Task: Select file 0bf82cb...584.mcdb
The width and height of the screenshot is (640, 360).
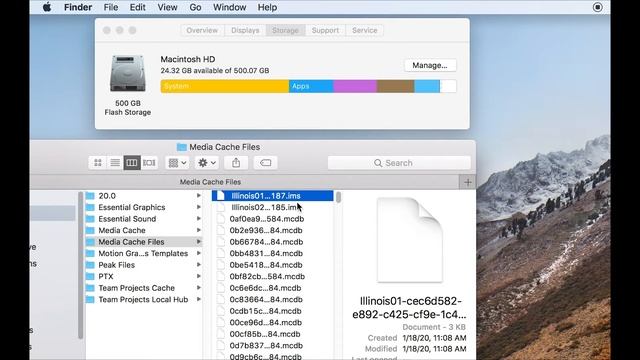Action: point(273,276)
